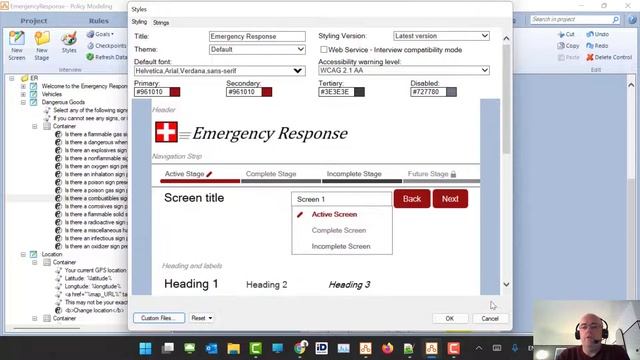
Task: Collapse the Dangerous Goods tree node
Action: tap(23, 102)
